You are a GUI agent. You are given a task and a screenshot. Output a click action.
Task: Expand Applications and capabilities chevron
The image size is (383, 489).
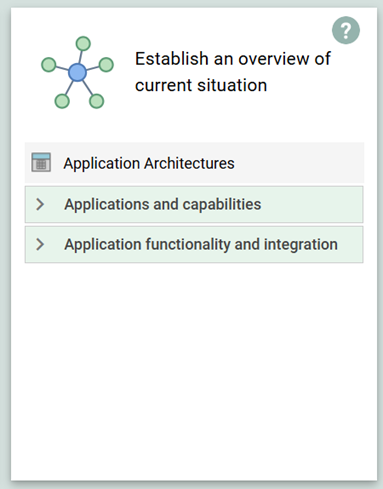pyautogui.click(x=40, y=204)
